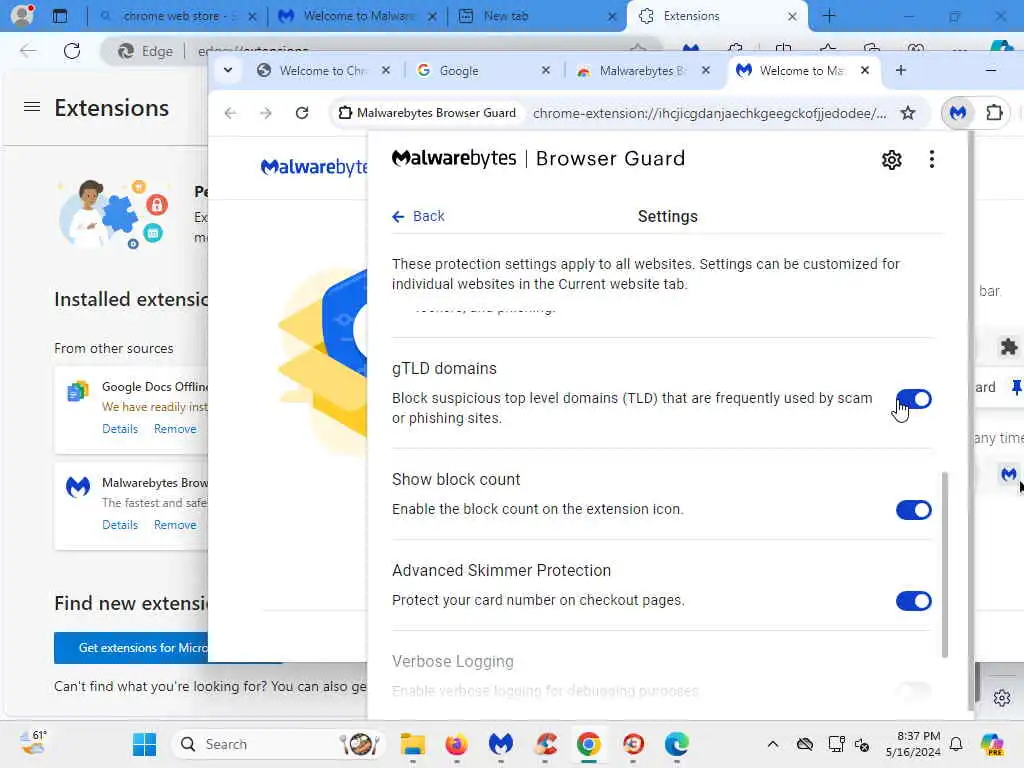Open notifications bell in taskbar
1024x768 pixels.
coord(956,744)
